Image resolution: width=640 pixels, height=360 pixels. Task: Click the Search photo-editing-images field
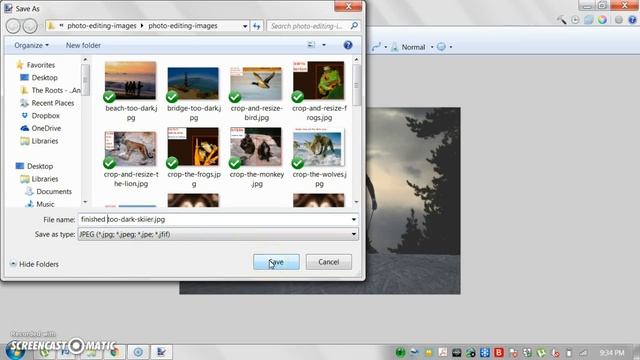point(307,26)
